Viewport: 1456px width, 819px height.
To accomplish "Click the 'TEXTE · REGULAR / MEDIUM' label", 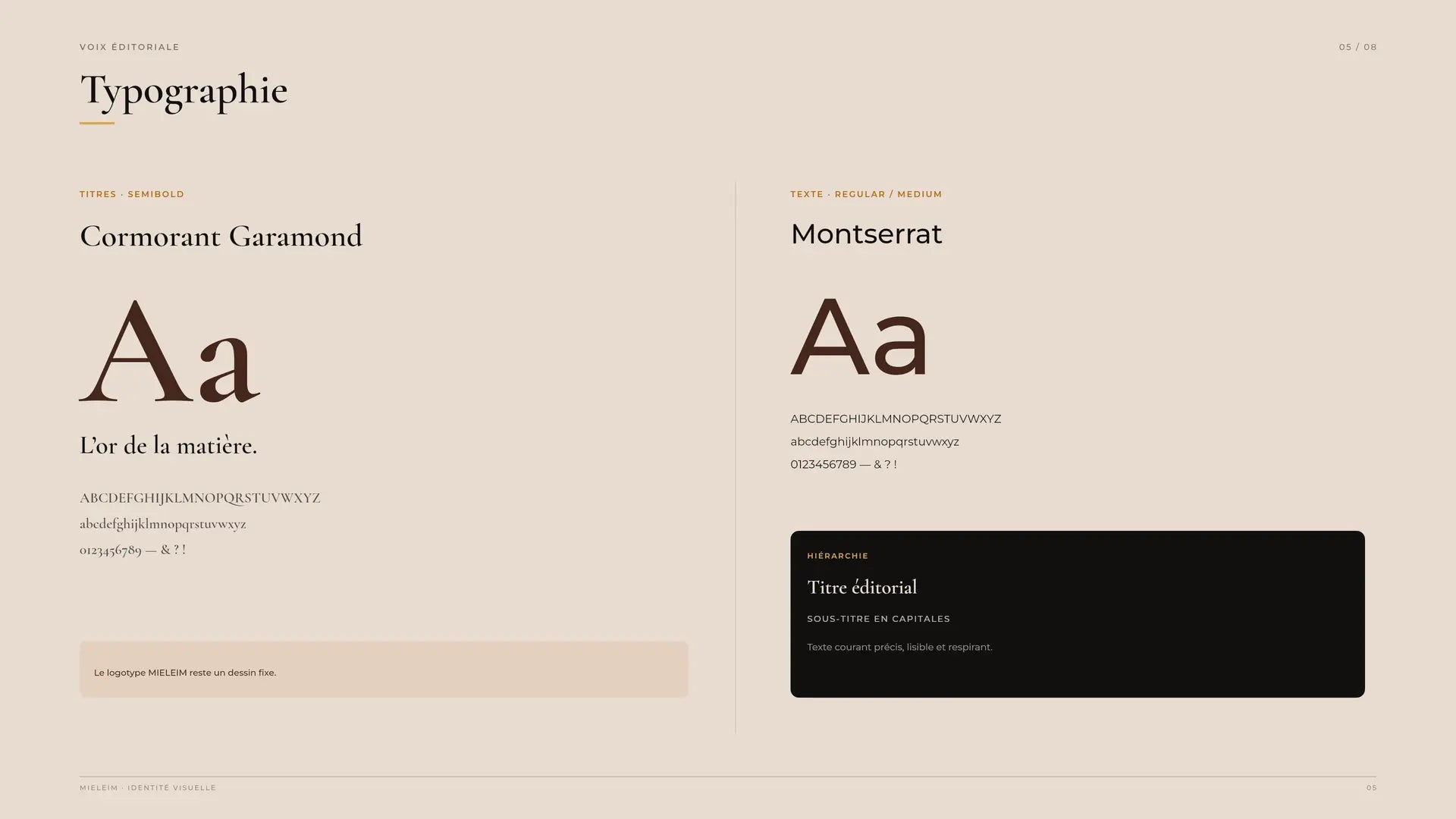I will coord(866,194).
